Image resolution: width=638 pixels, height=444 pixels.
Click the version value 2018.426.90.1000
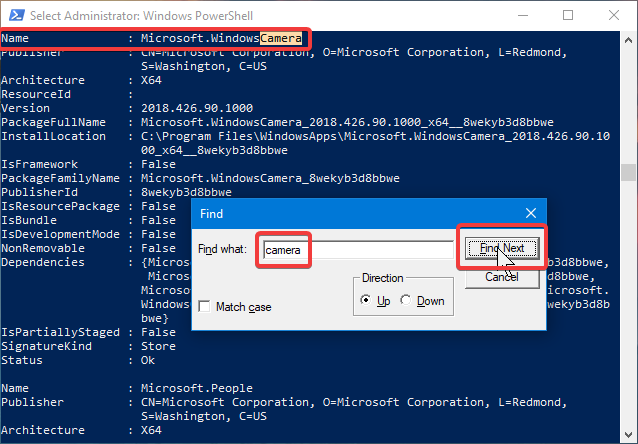click(197, 108)
